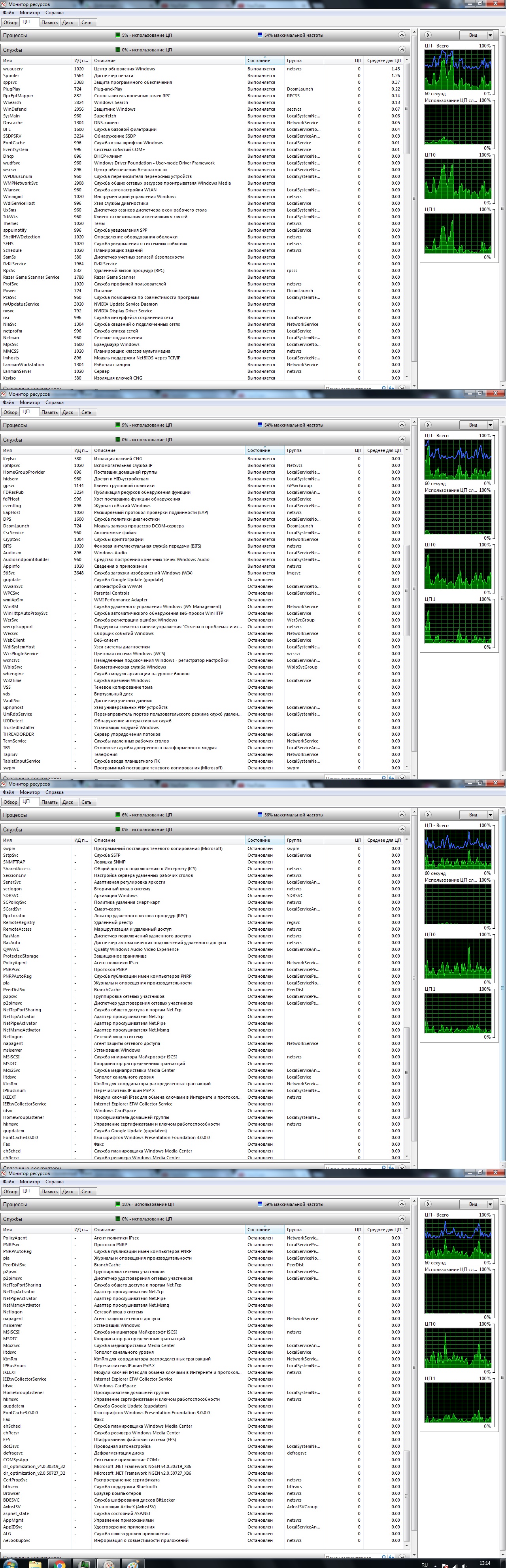The width and height of the screenshot is (506, 1568).
Task: Expand Процессы section showing 9% CPU usage
Action: 402,425
